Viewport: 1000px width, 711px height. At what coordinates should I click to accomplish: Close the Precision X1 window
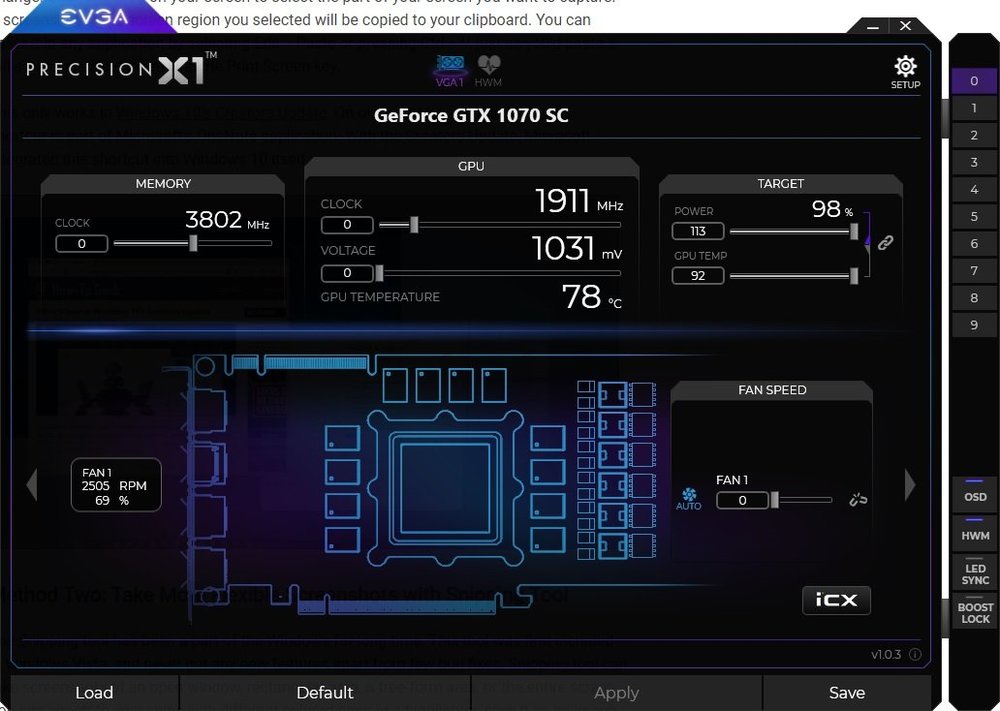pyautogui.click(x=906, y=26)
